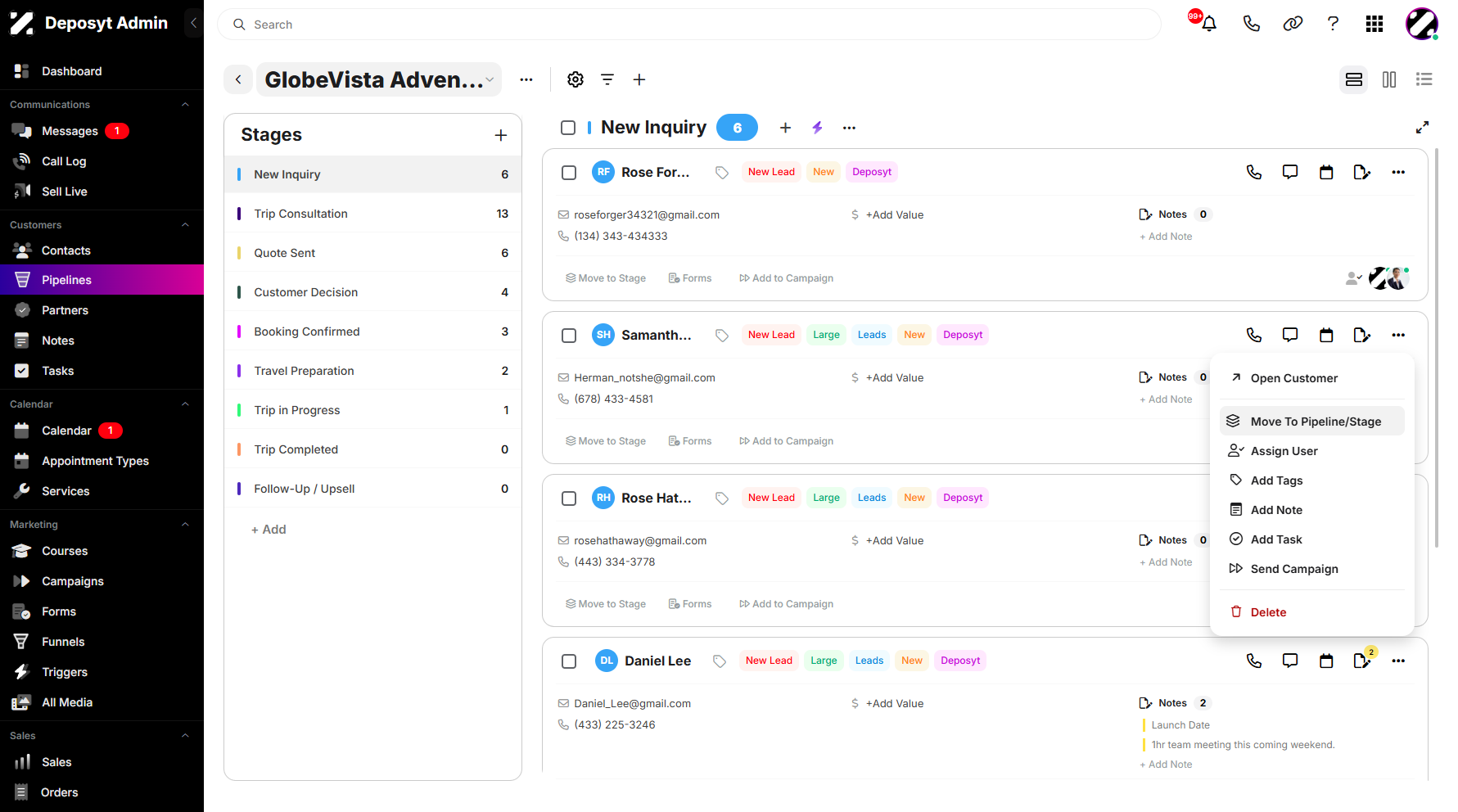Open the apps grid icon

1374,24
